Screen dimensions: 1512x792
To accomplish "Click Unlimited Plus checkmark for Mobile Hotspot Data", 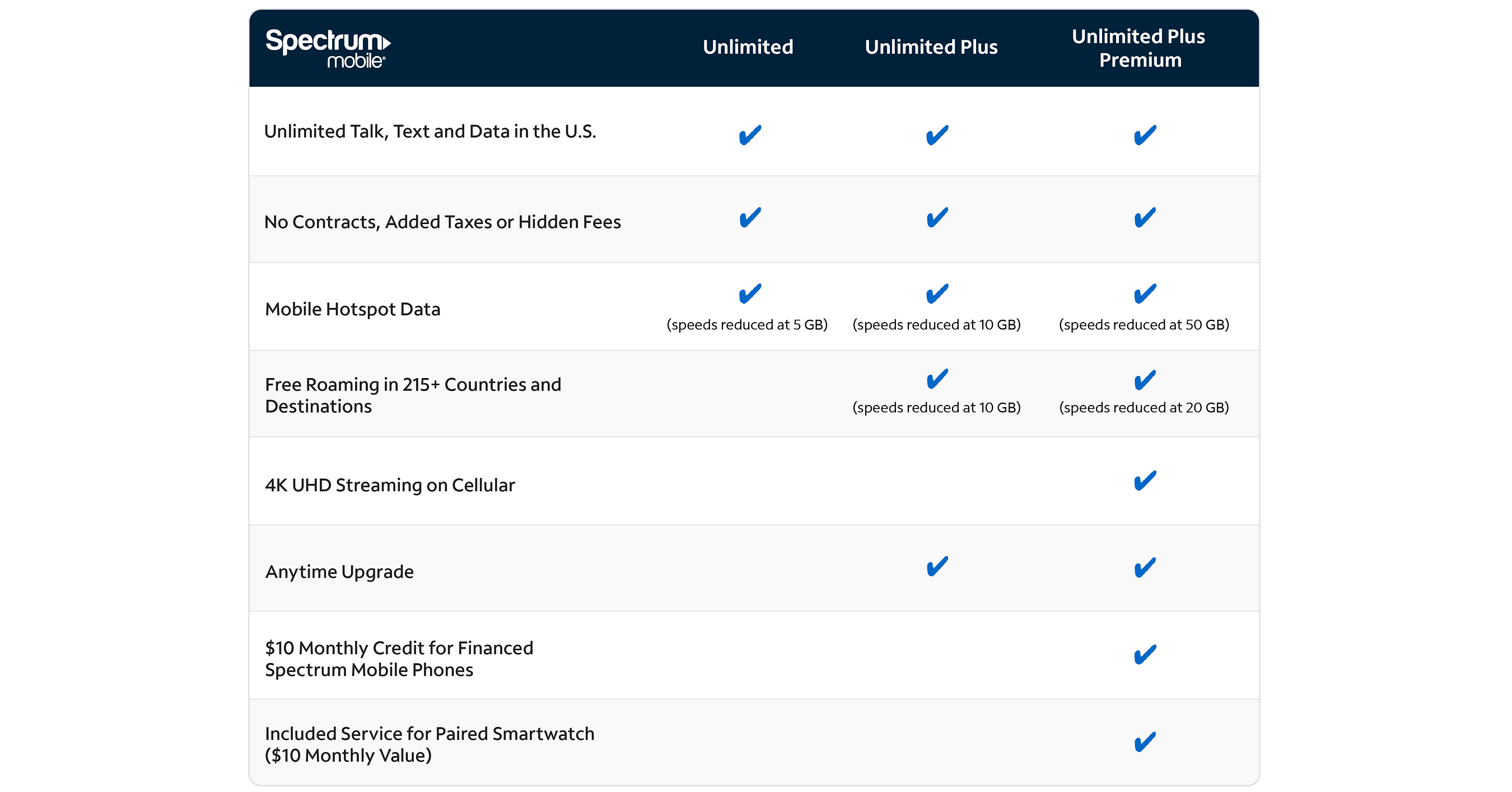I will (937, 293).
